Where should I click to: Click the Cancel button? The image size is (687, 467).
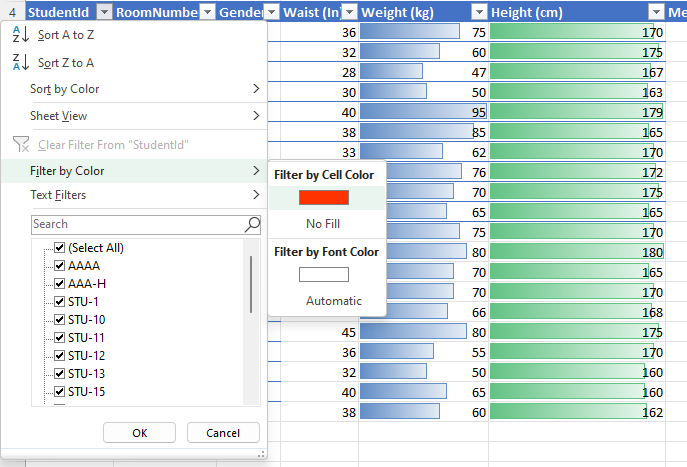223,433
